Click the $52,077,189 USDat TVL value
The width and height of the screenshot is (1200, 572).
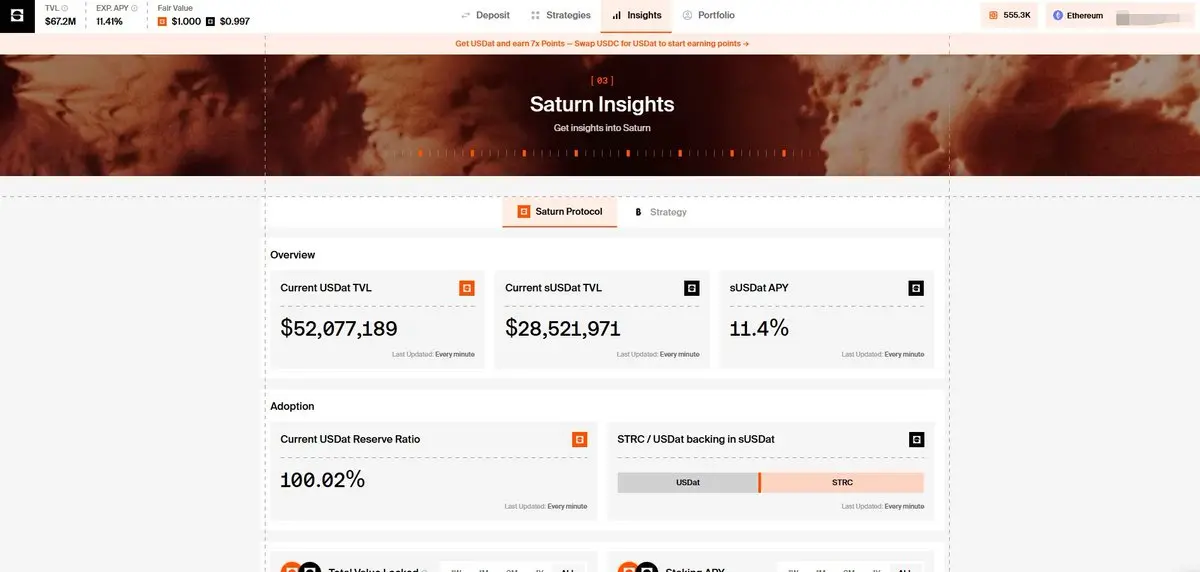pyautogui.click(x=339, y=328)
